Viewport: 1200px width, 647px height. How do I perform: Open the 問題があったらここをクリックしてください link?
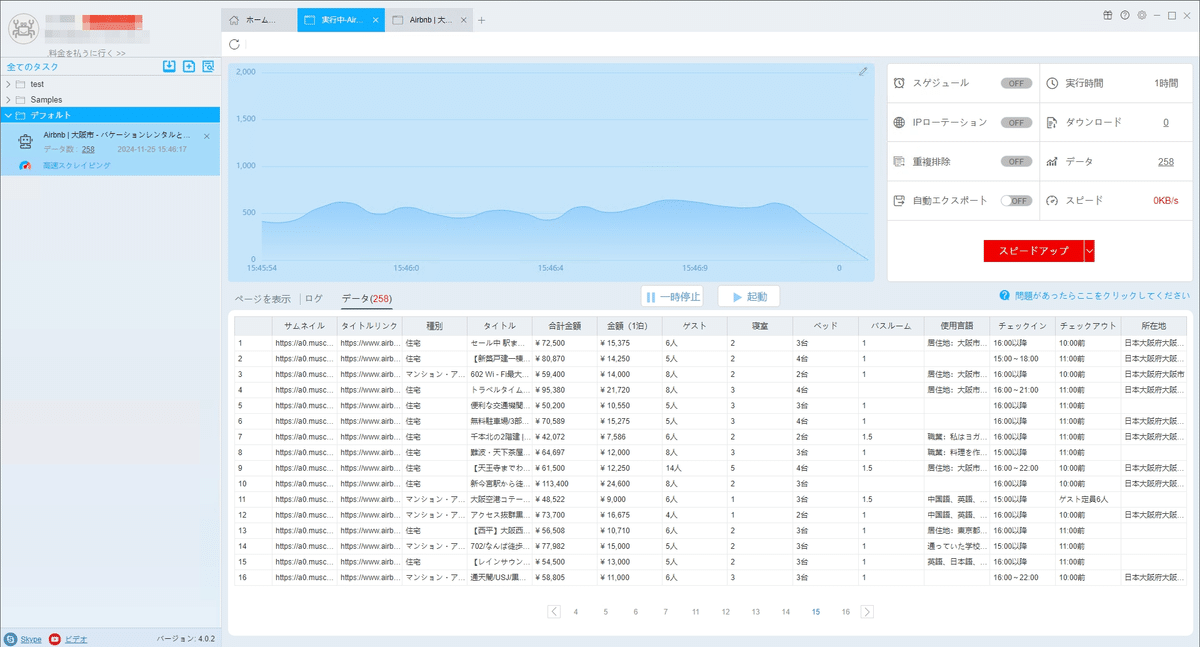tap(1101, 296)
